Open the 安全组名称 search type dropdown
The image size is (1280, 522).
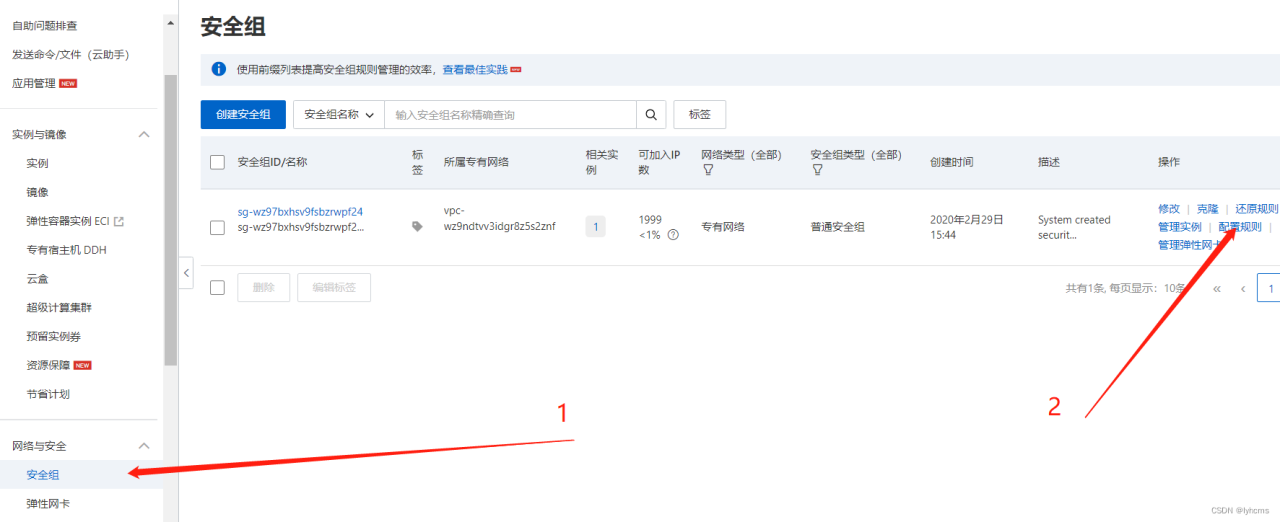339,115
